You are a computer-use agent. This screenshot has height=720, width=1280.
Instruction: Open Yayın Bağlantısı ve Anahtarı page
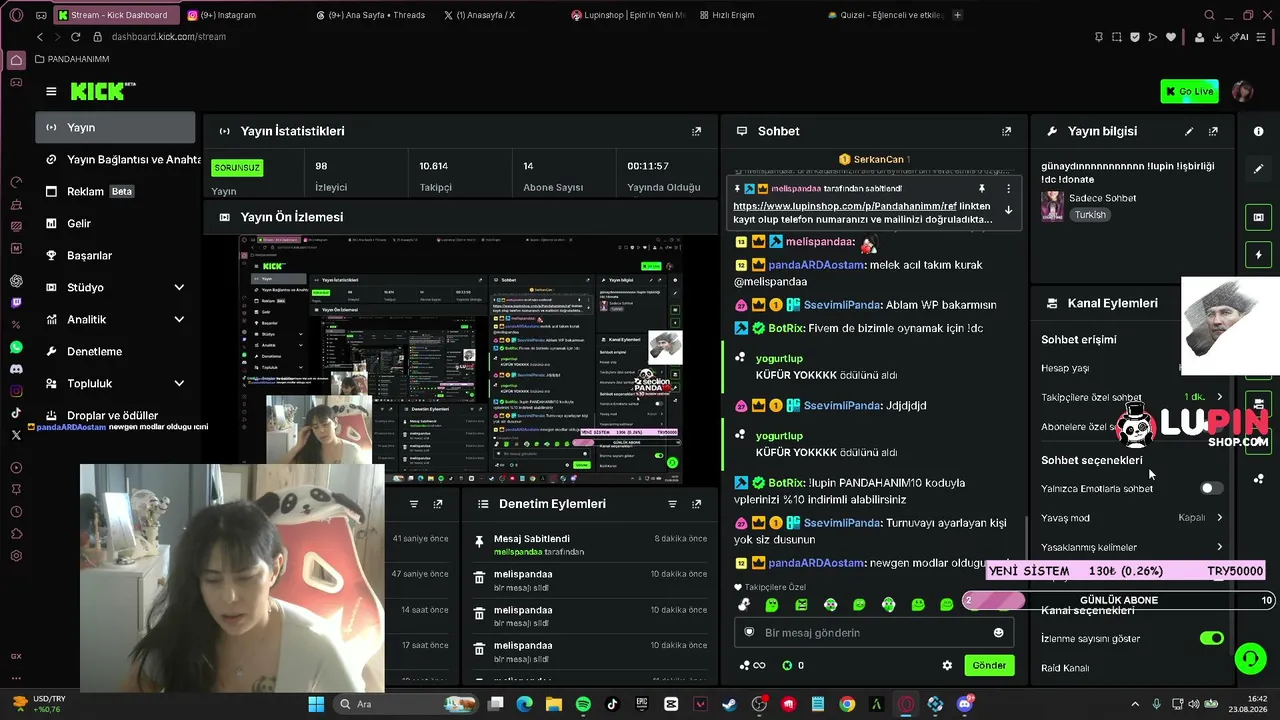pyautogui.click(x=116, y=159)
